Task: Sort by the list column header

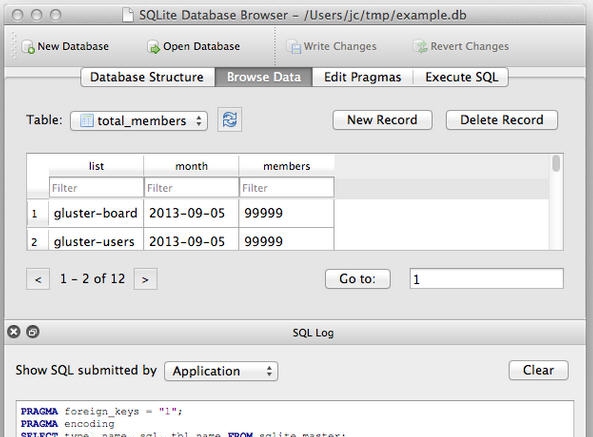Action: (96, 166)
